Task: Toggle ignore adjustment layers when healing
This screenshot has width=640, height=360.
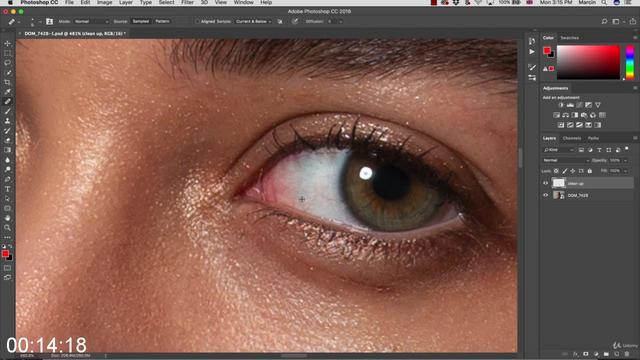Action: 280,22
